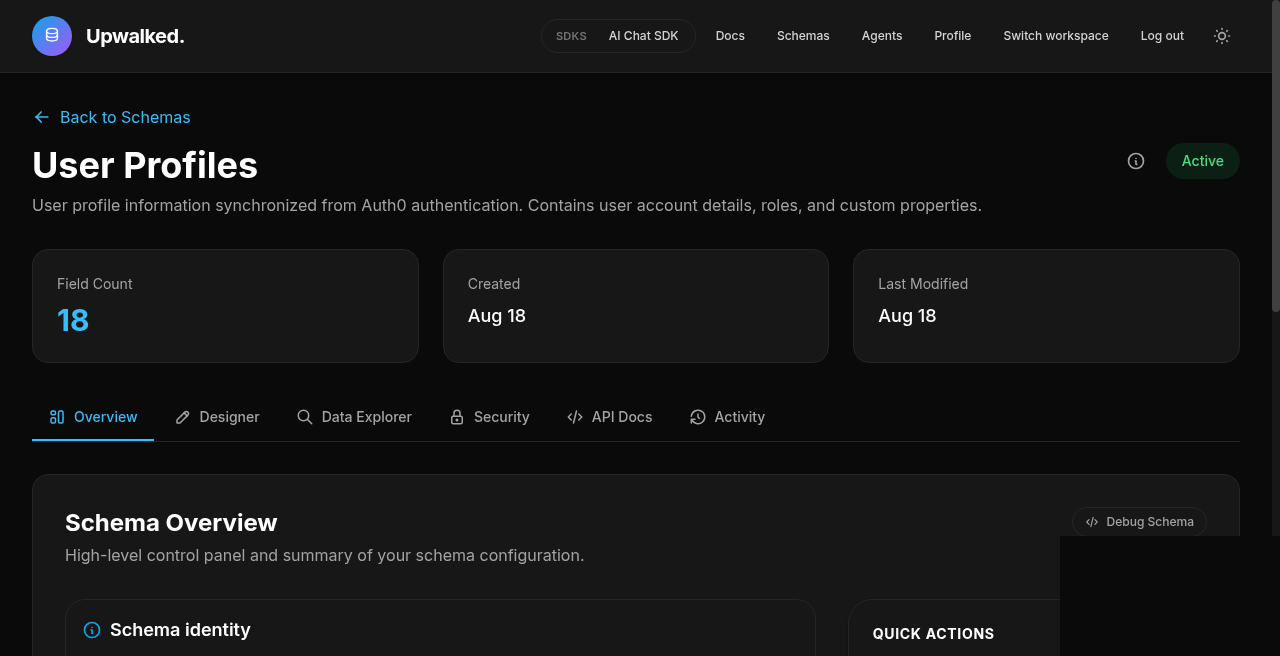This screenshot has height=656, width=1280.
Task: Navigate to Schemas in top navigation
Action: (803, 36)
